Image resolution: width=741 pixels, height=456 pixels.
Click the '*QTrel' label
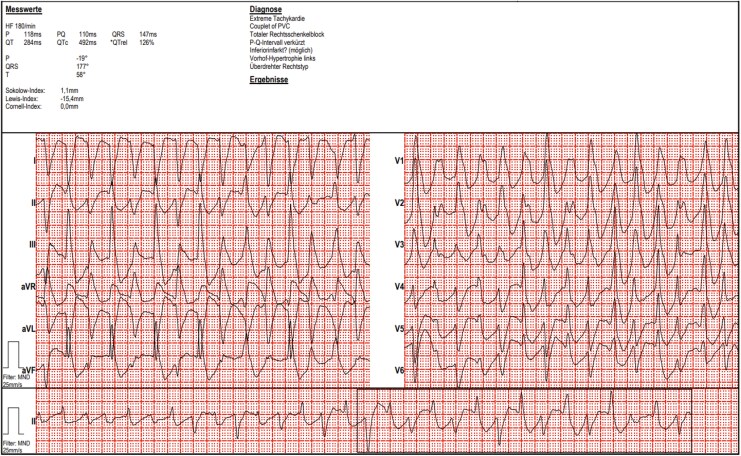[x=119, y=43]
